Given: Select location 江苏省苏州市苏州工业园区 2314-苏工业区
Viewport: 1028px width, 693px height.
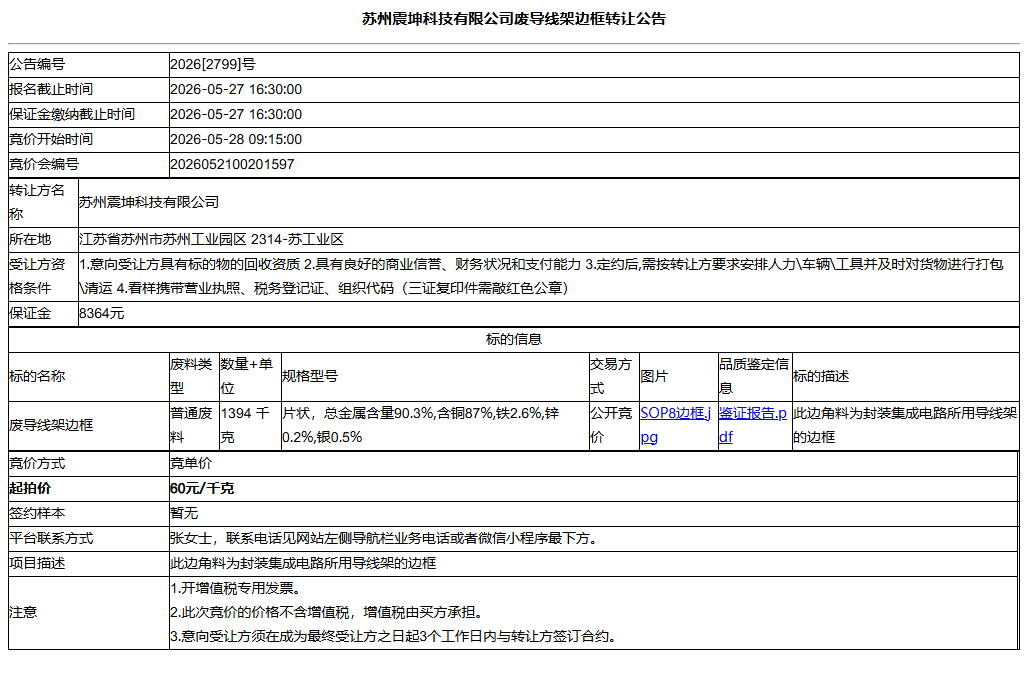Looking at the screenshot, I should click(211, 239).
